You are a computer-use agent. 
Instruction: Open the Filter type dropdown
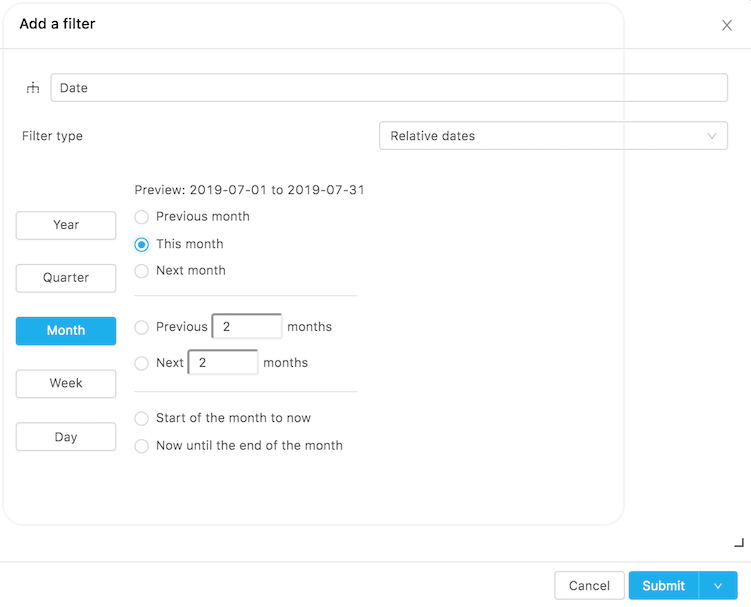[553, 136]
